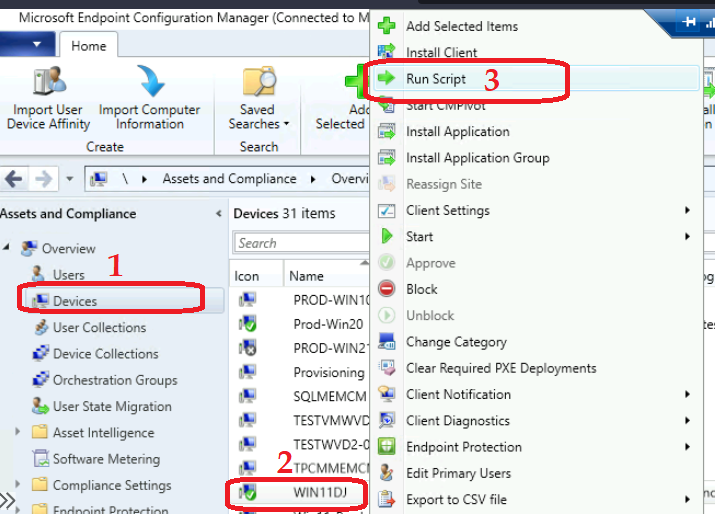715x514 pixels.
Task: Click the Install Application Group icon
Action: (x=386, y=158)
